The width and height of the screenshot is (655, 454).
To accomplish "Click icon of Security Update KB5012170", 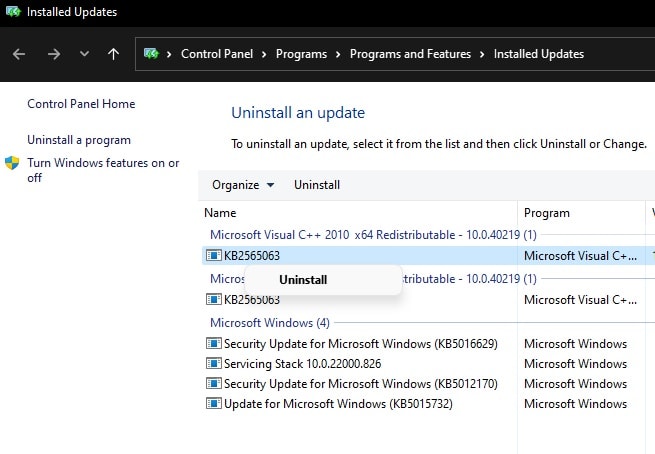I will [x=213, y=383].
